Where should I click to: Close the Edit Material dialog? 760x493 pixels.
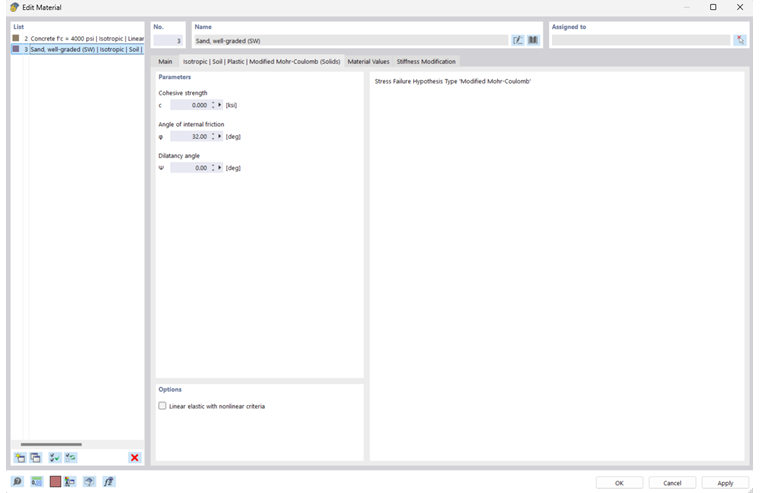tap(740, 7)
